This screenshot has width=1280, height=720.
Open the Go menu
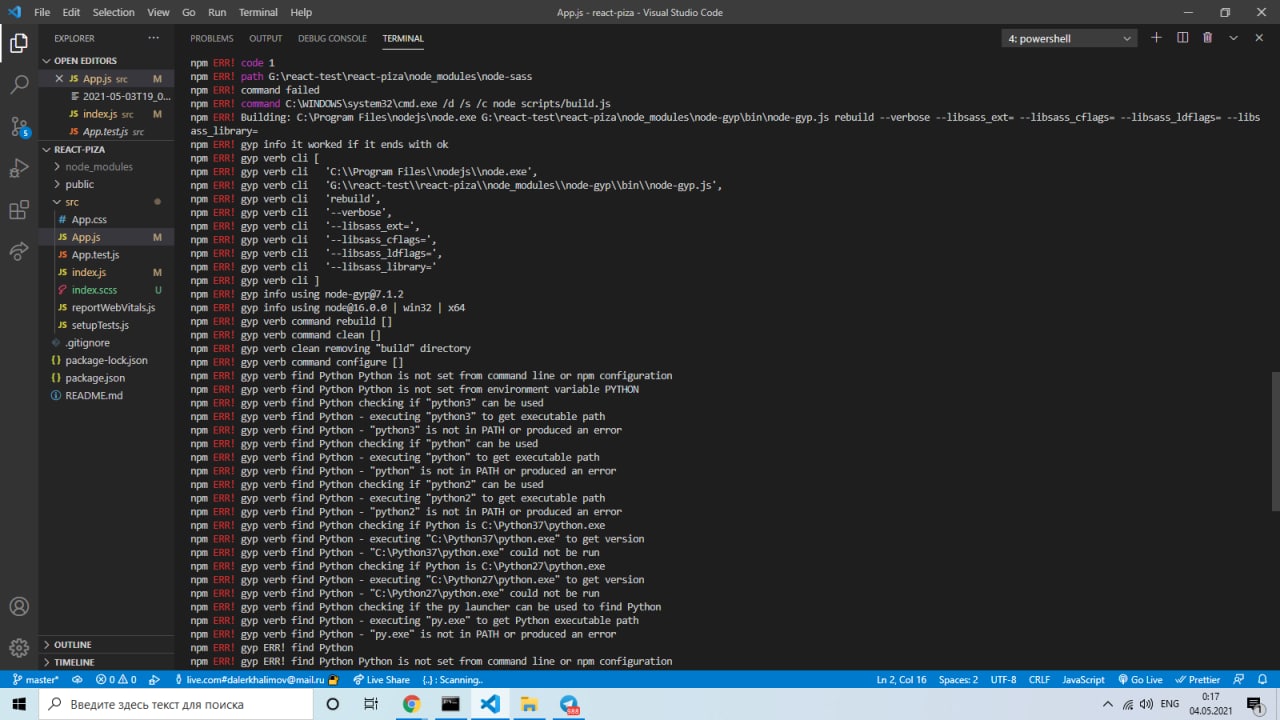coord(189,13)
